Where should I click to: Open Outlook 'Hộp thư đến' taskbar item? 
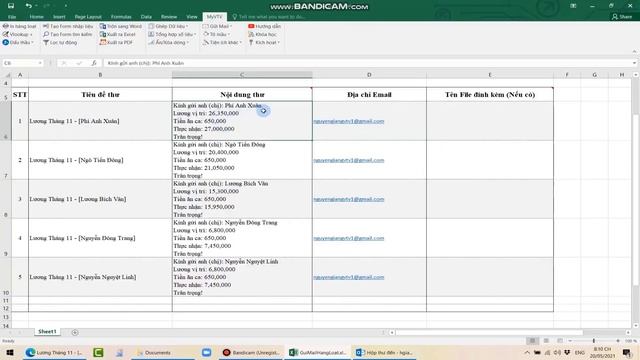click(384, 352)
